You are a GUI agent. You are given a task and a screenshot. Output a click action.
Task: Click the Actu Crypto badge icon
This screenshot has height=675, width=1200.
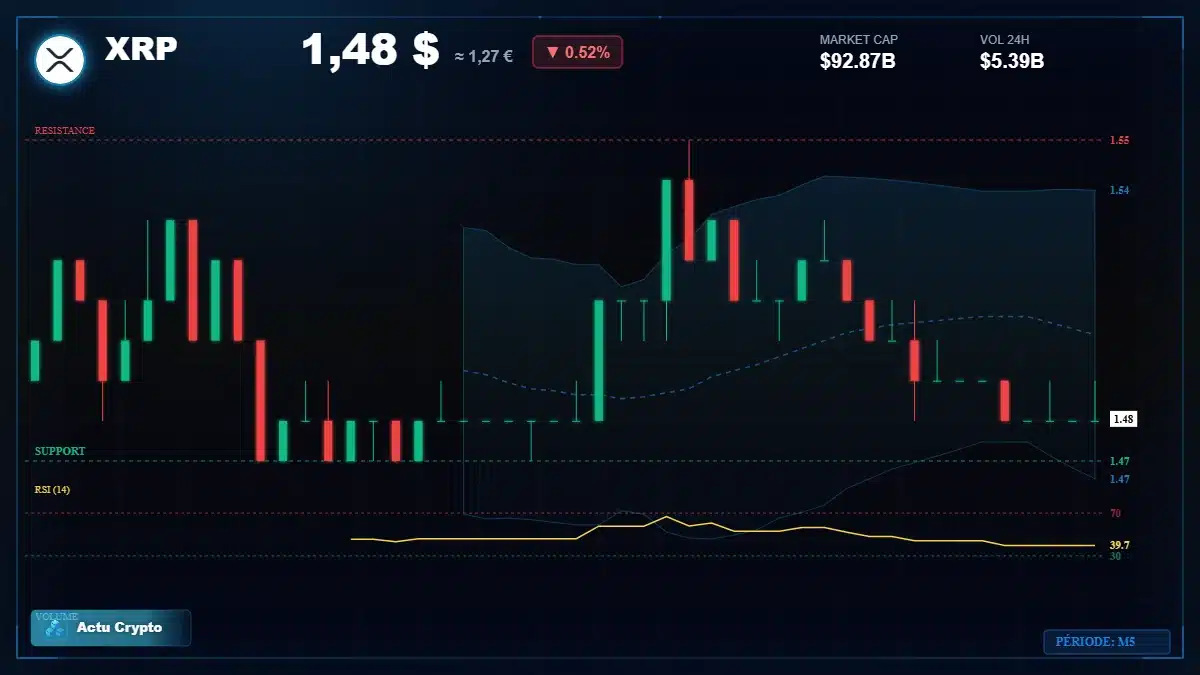point(56,628)
